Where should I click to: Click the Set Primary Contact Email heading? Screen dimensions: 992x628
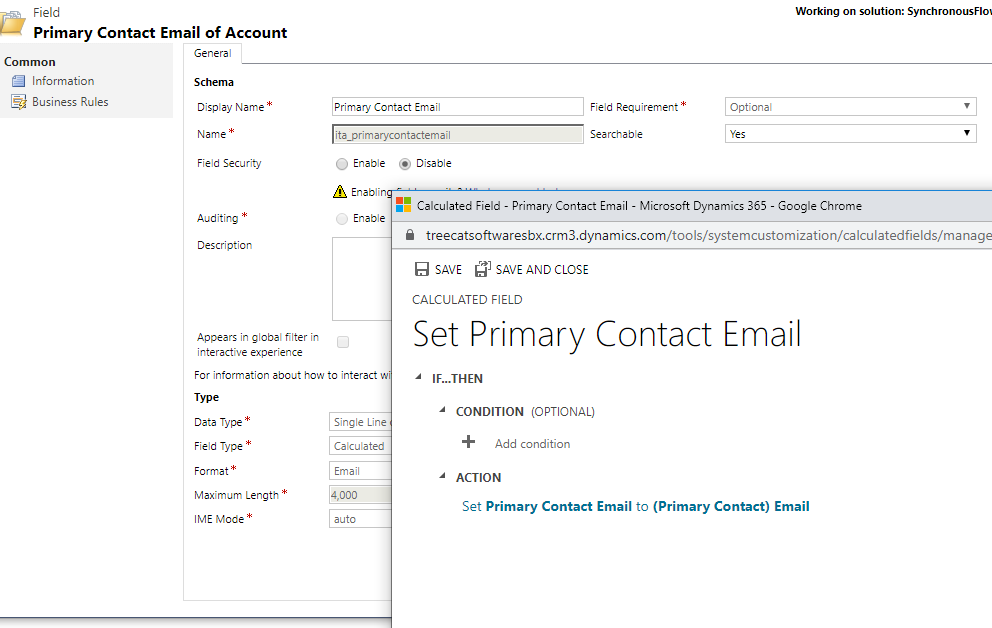click(x=607, y=334)
